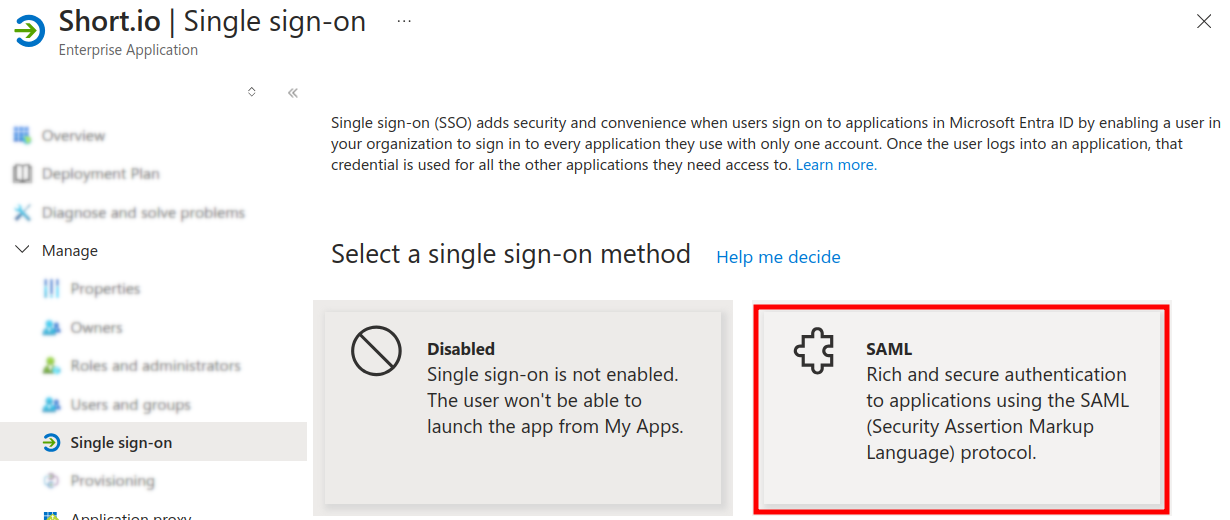This screenshot has height=520, width=1230.
Task: Click the Deployment Plan book icon
Action: click(22, 174)
